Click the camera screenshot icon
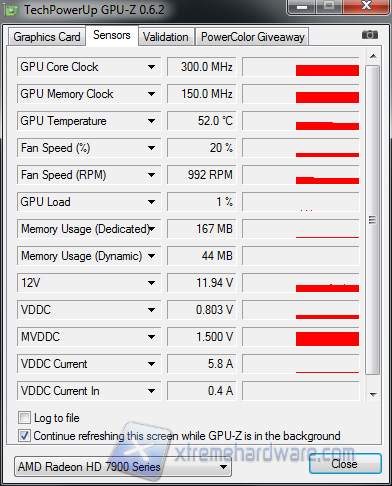The height and width of the screenshot is (486, 392). (x=370, y=35)
